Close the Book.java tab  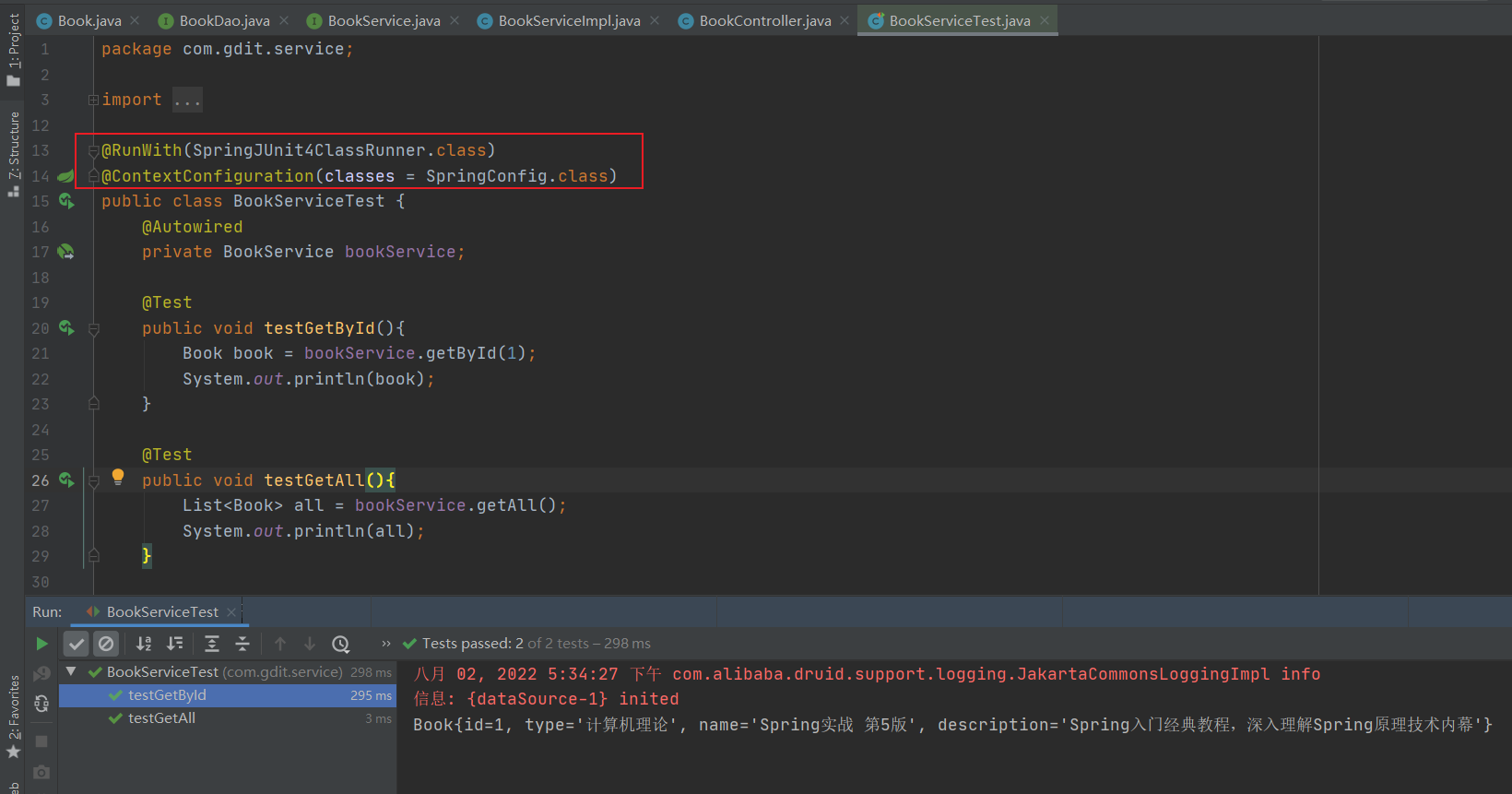tap(135, 20)
